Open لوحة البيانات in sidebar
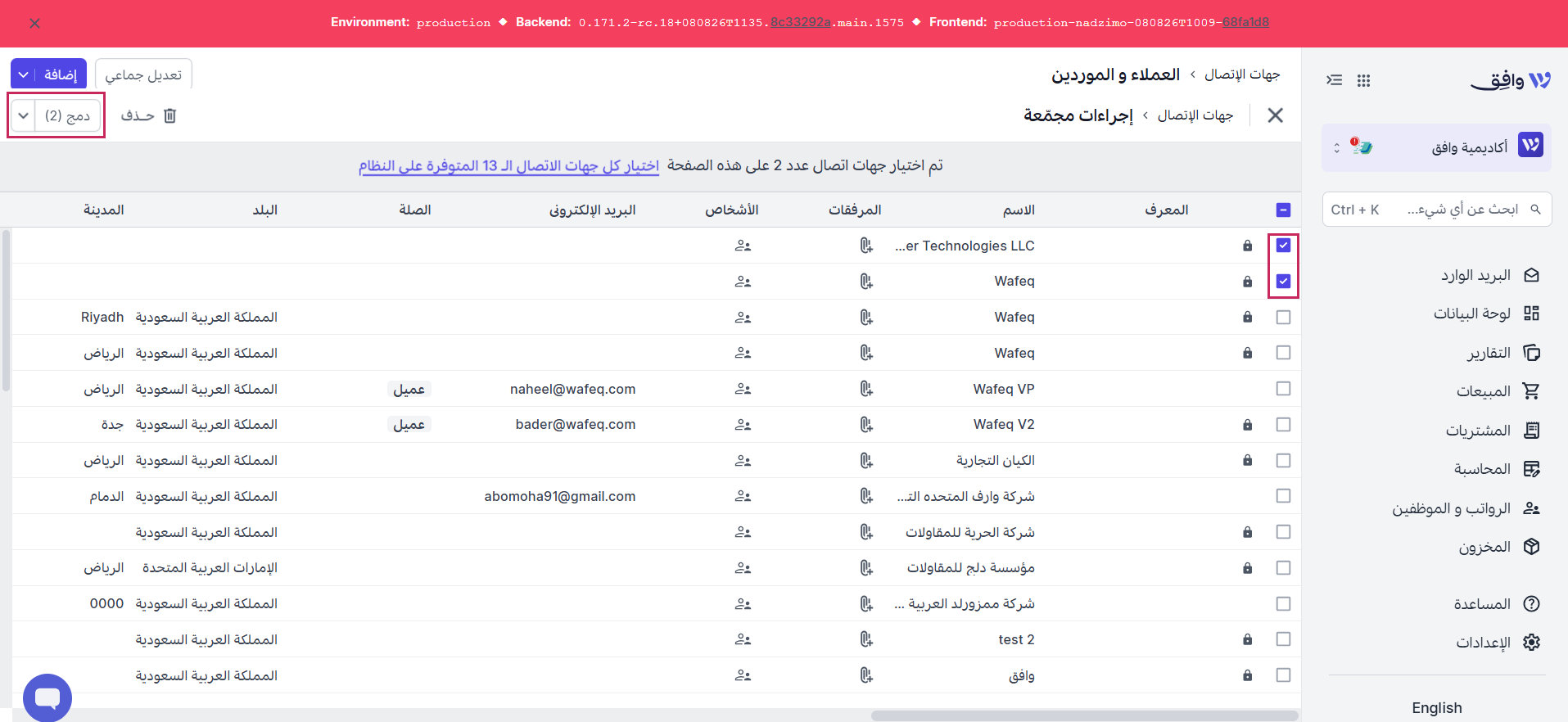The height and width of the screenshot is (722, 1568). 1487,314
